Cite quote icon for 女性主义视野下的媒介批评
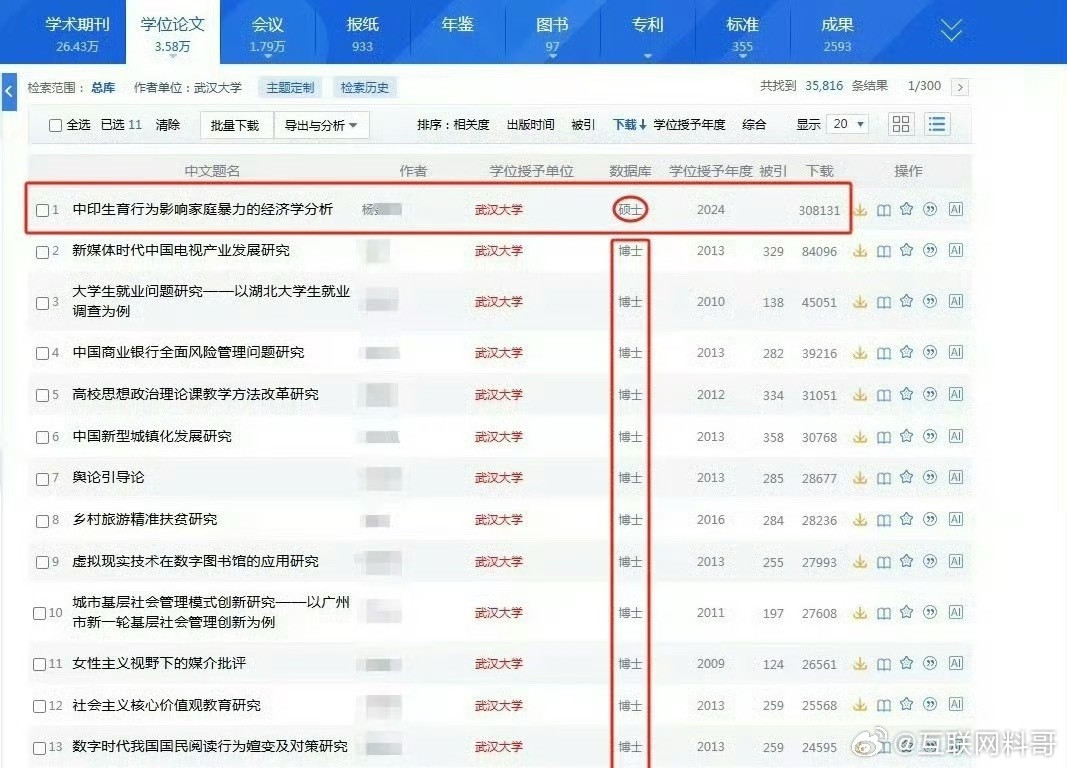 pos(930,663)
